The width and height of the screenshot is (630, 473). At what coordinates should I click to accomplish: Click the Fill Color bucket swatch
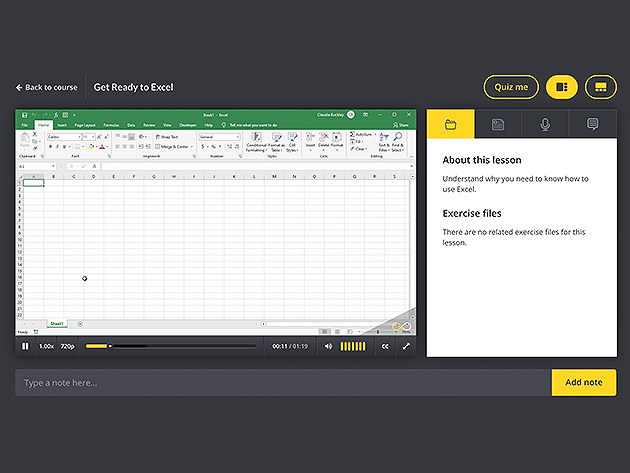91,147
